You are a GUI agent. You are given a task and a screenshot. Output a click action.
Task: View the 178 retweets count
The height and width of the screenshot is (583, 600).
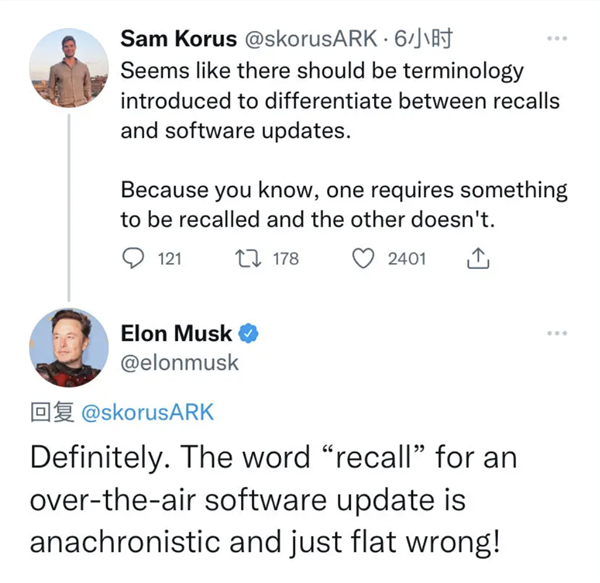click(x=286, y=259)
